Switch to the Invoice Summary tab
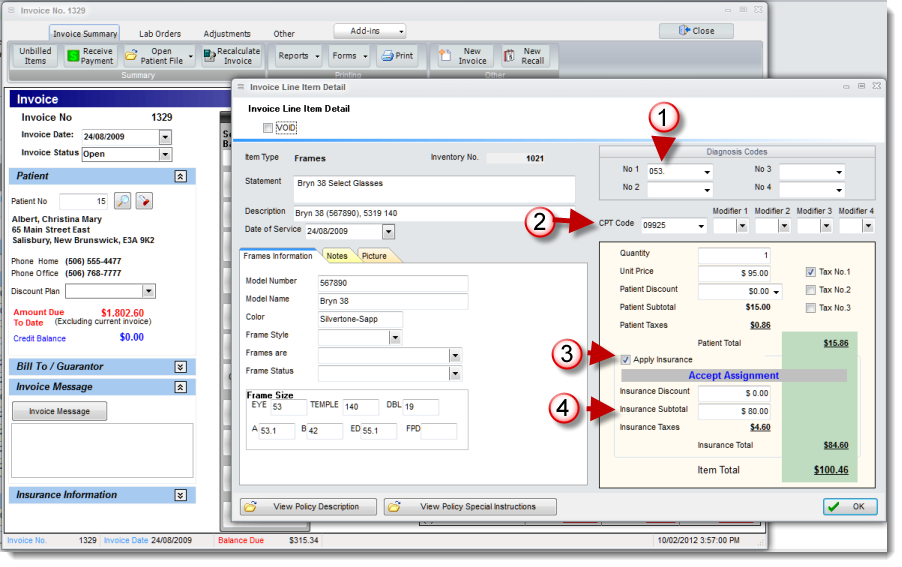 85,34
